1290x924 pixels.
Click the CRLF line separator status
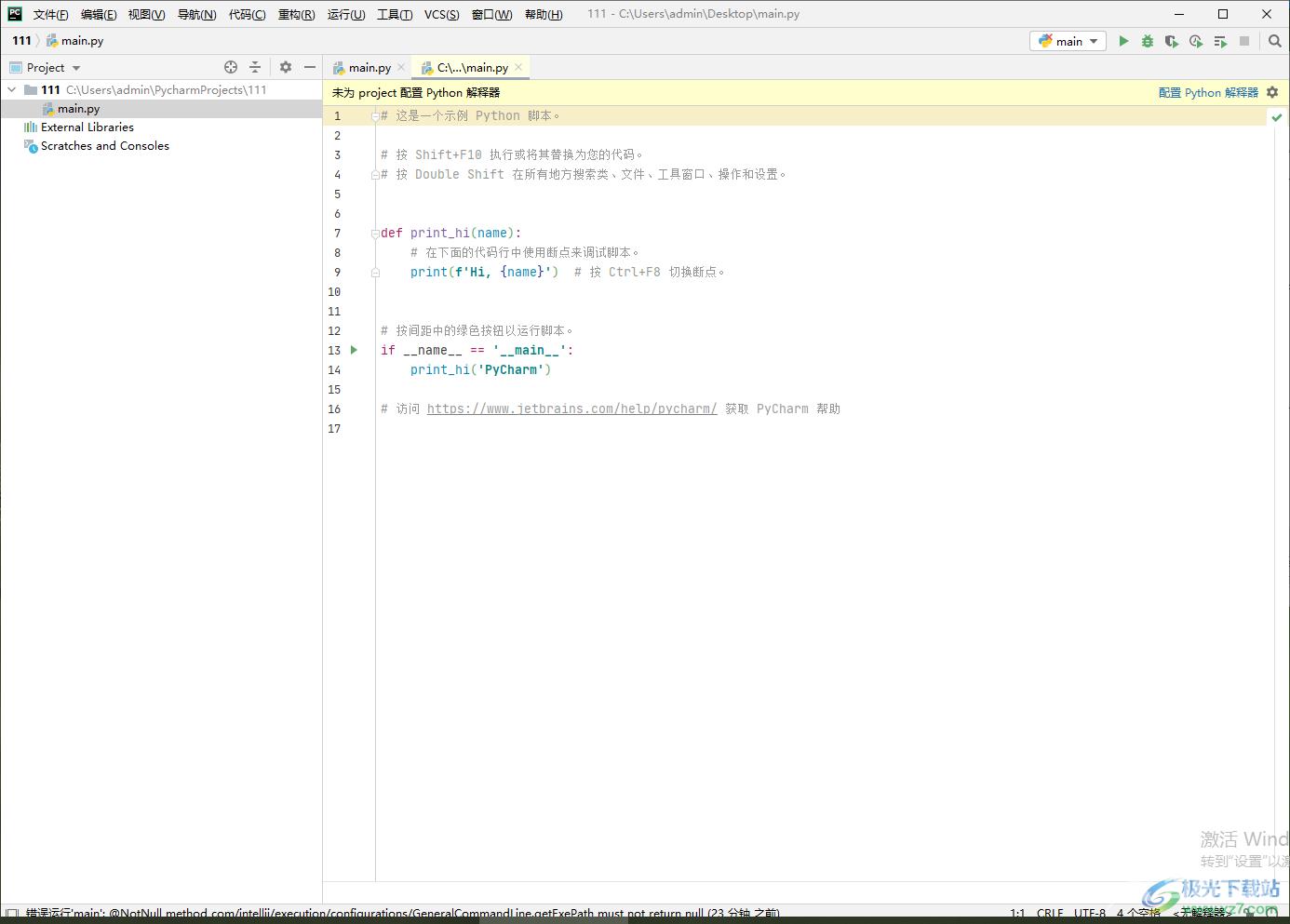pyautogui.click(x=1050, y=914)
